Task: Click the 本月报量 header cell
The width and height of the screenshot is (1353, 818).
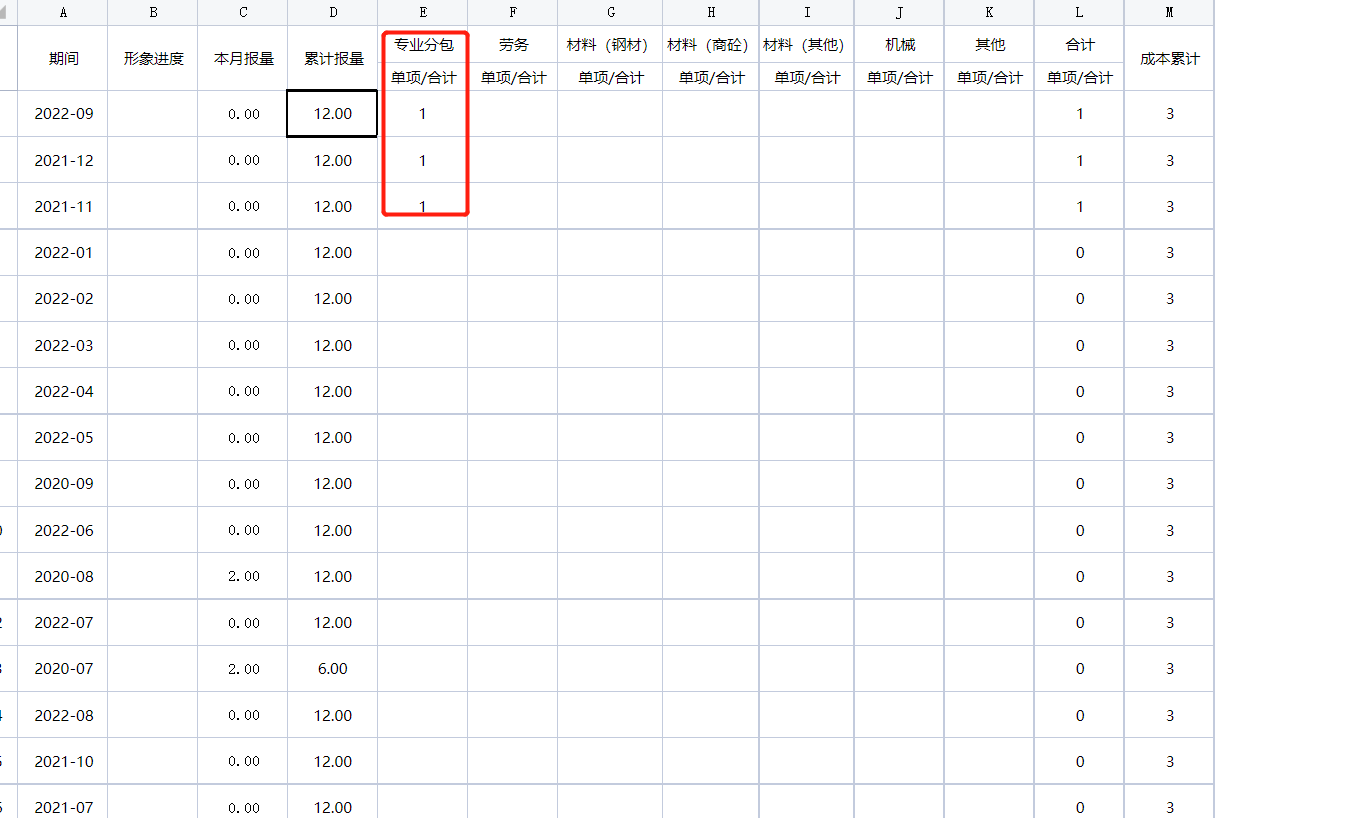Action: point(243,58)
